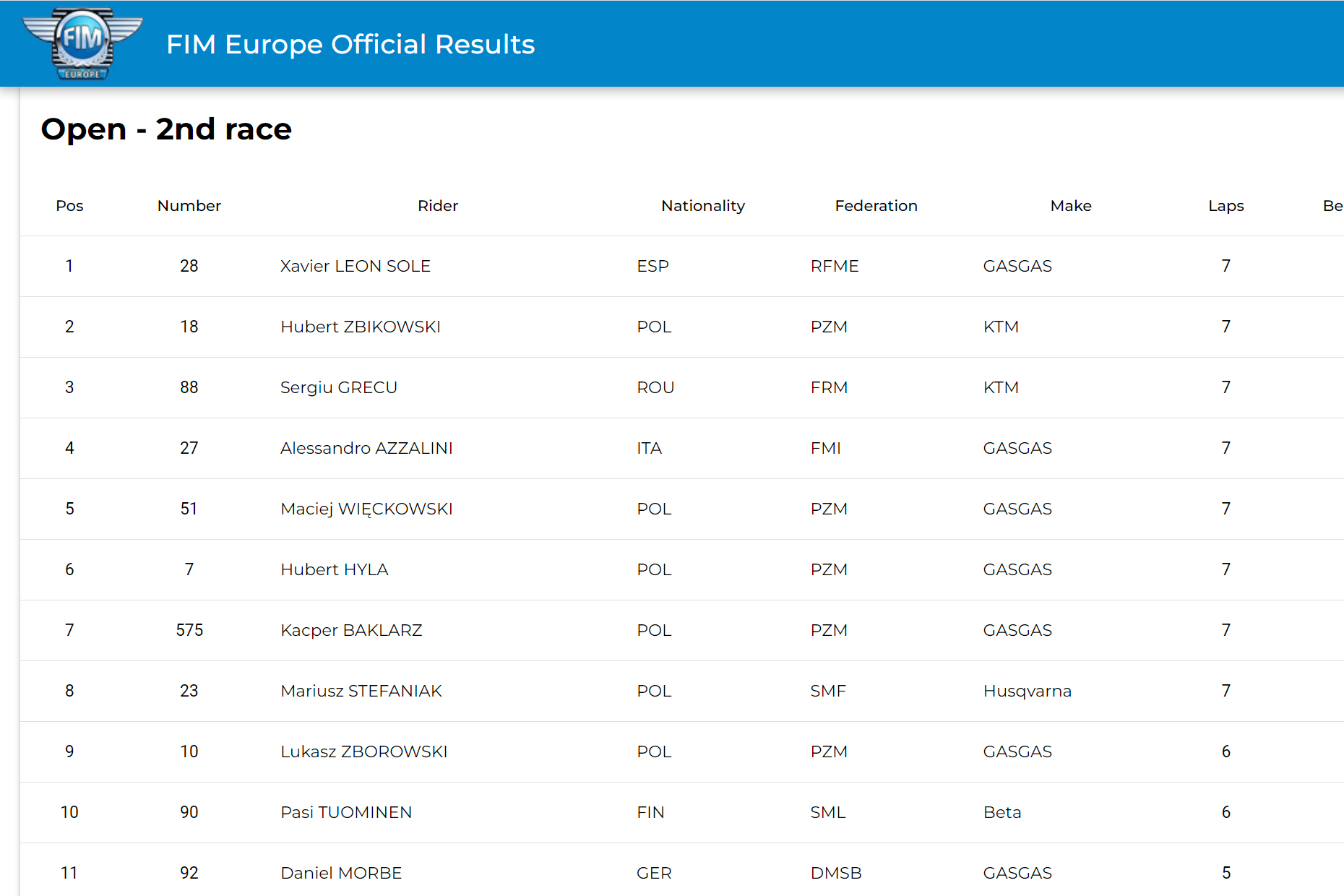The height and width of the screenshot is (896, 1344).
Task: Select rider Sergiu GRECU
Action: (339, 387)
